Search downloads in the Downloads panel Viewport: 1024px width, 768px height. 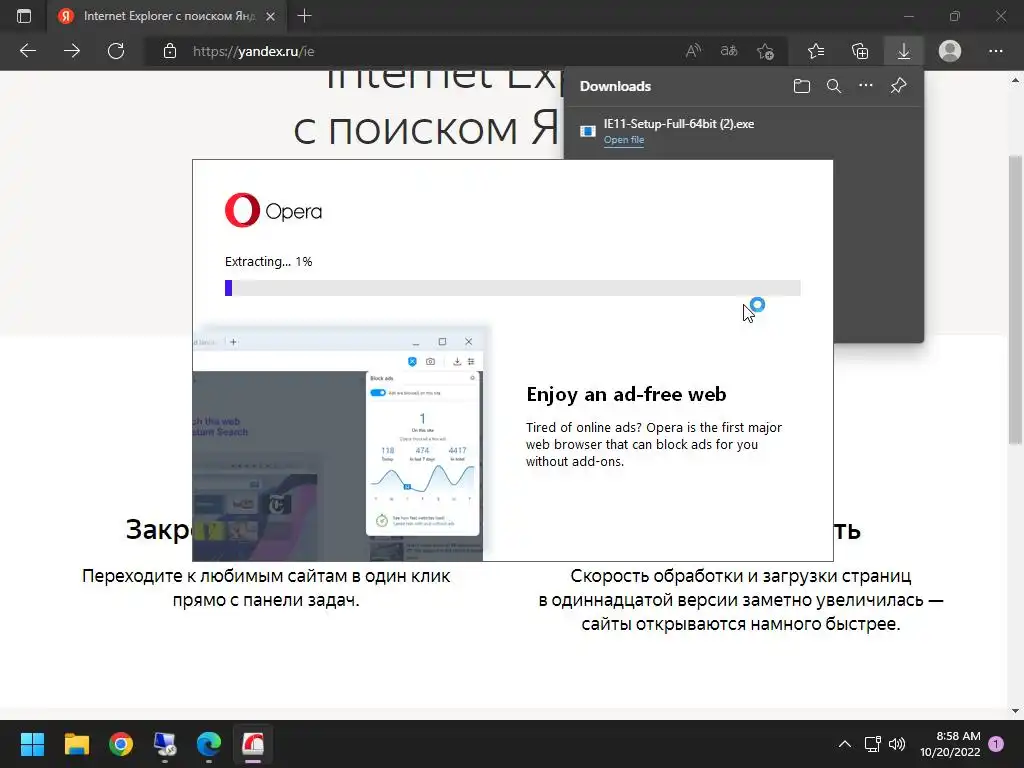(834, 86)
